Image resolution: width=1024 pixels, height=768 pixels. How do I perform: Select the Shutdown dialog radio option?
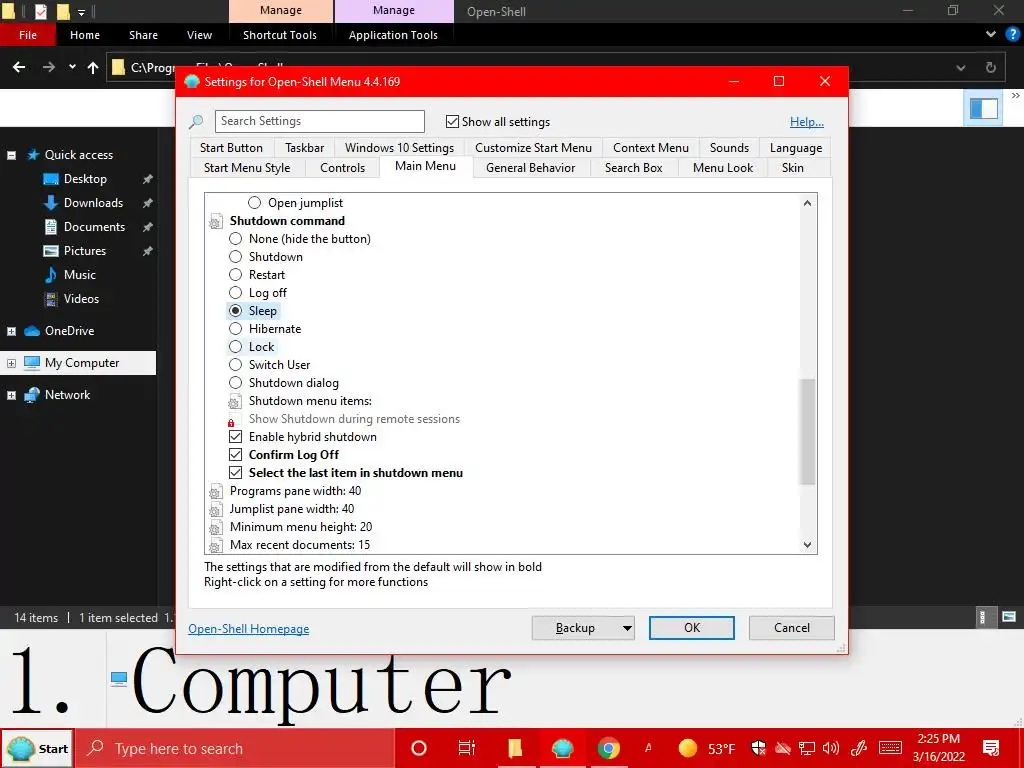point(235,383)
